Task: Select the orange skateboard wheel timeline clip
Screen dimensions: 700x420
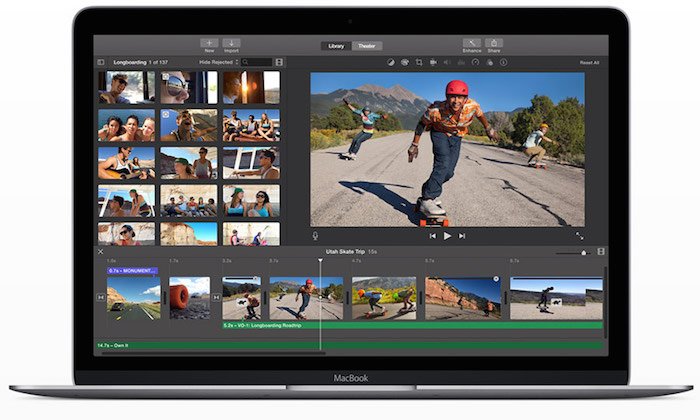Action: [190, 297]
